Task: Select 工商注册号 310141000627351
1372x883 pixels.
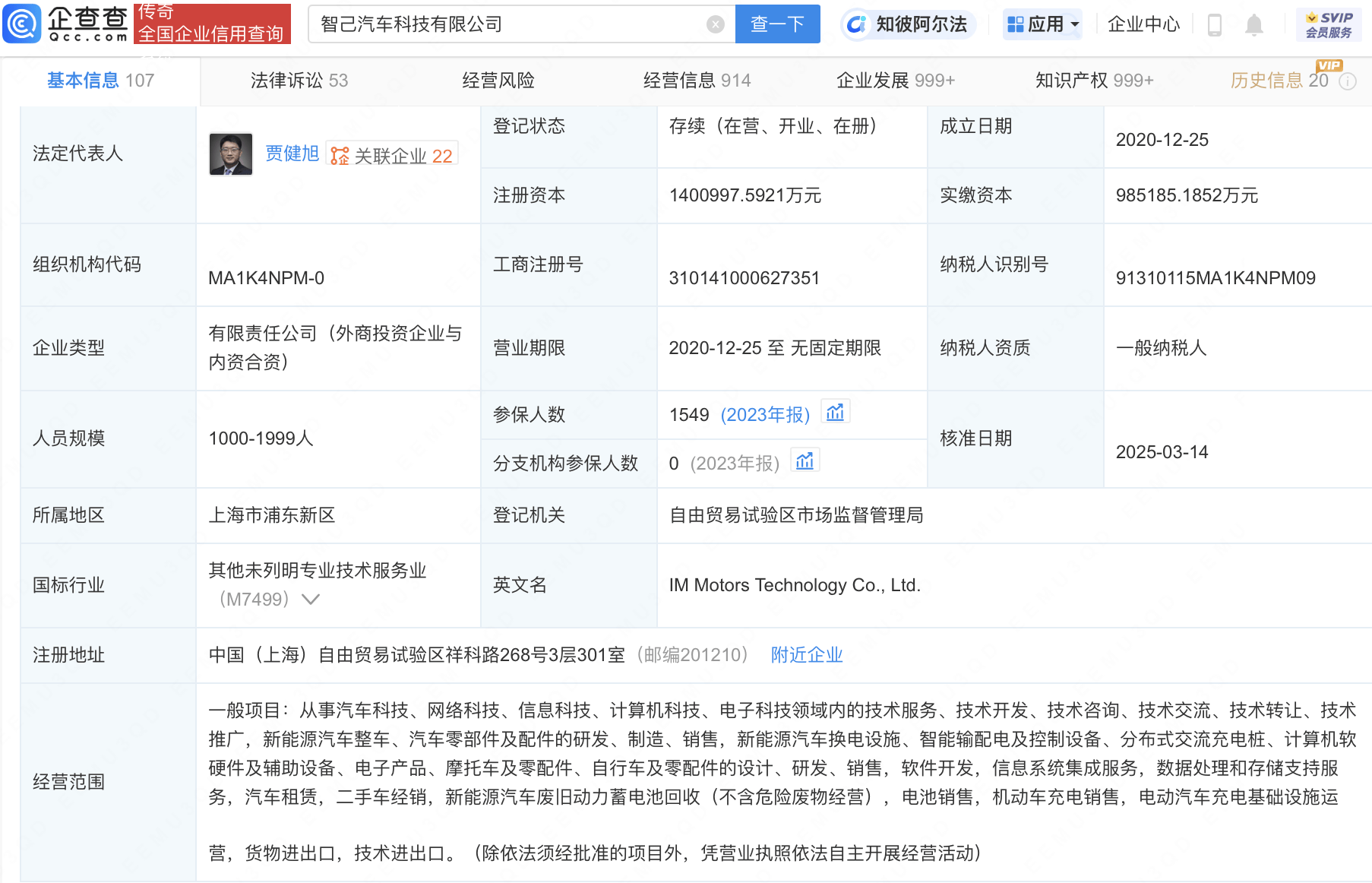Action: [744, 278]
